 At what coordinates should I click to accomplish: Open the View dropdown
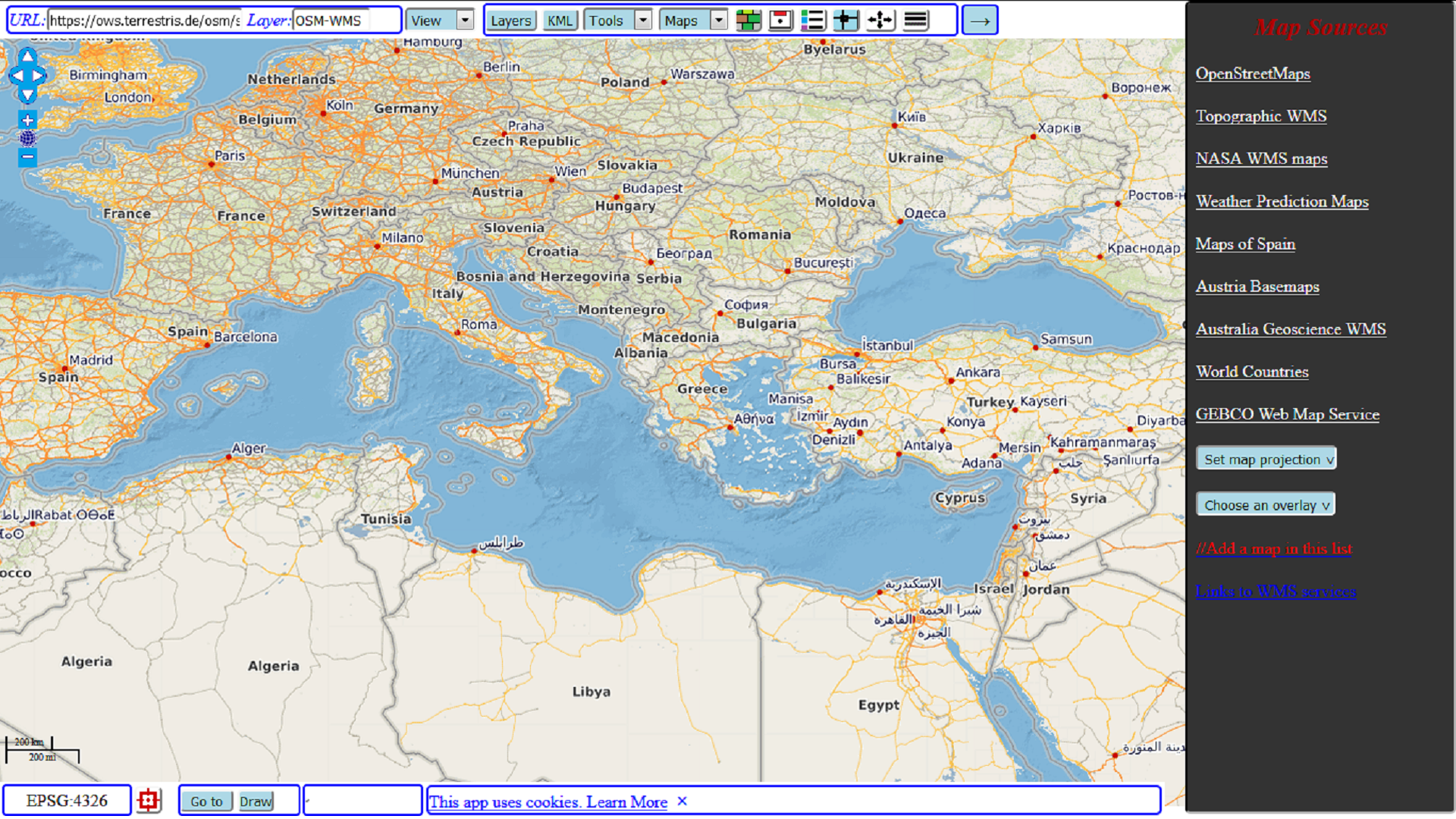click(440, 20)
